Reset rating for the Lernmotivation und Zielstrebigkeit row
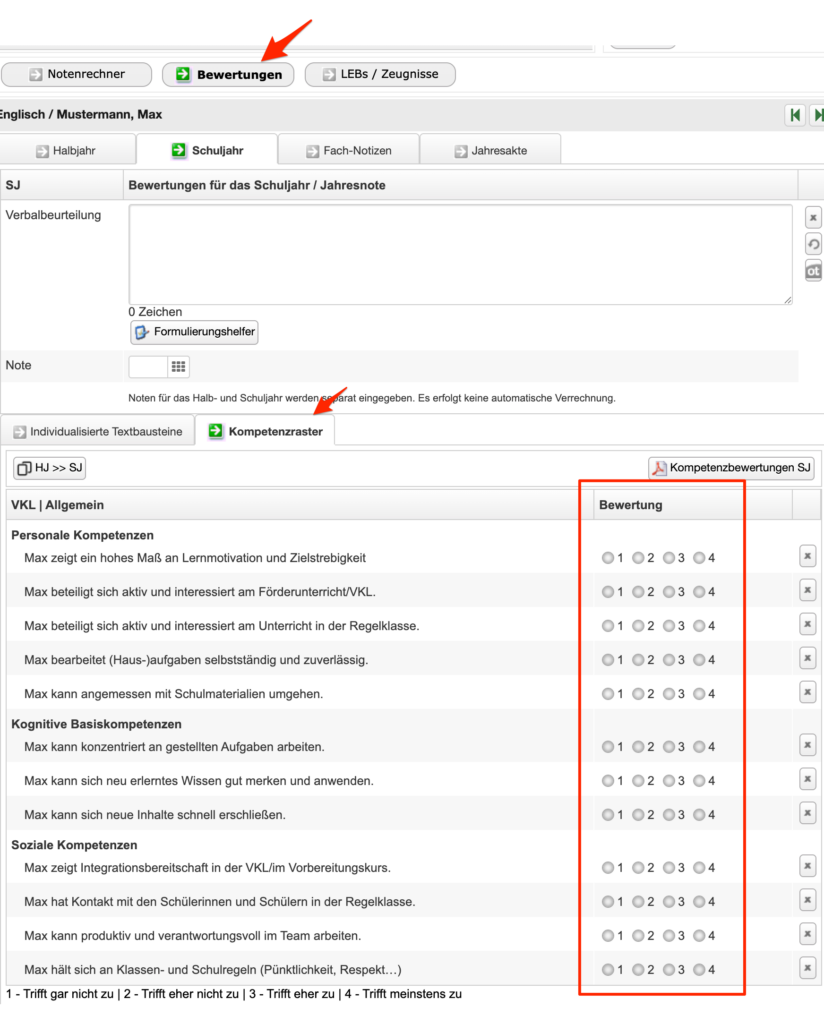Image resolution: width=824 pixels, height=1024 pixels. [x=808, y=557]
